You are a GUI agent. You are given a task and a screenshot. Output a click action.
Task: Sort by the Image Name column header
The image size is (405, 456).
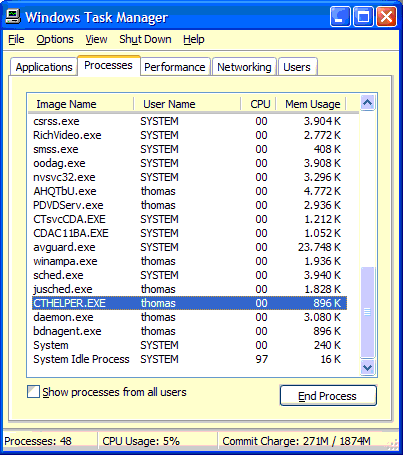click(81, 104)
